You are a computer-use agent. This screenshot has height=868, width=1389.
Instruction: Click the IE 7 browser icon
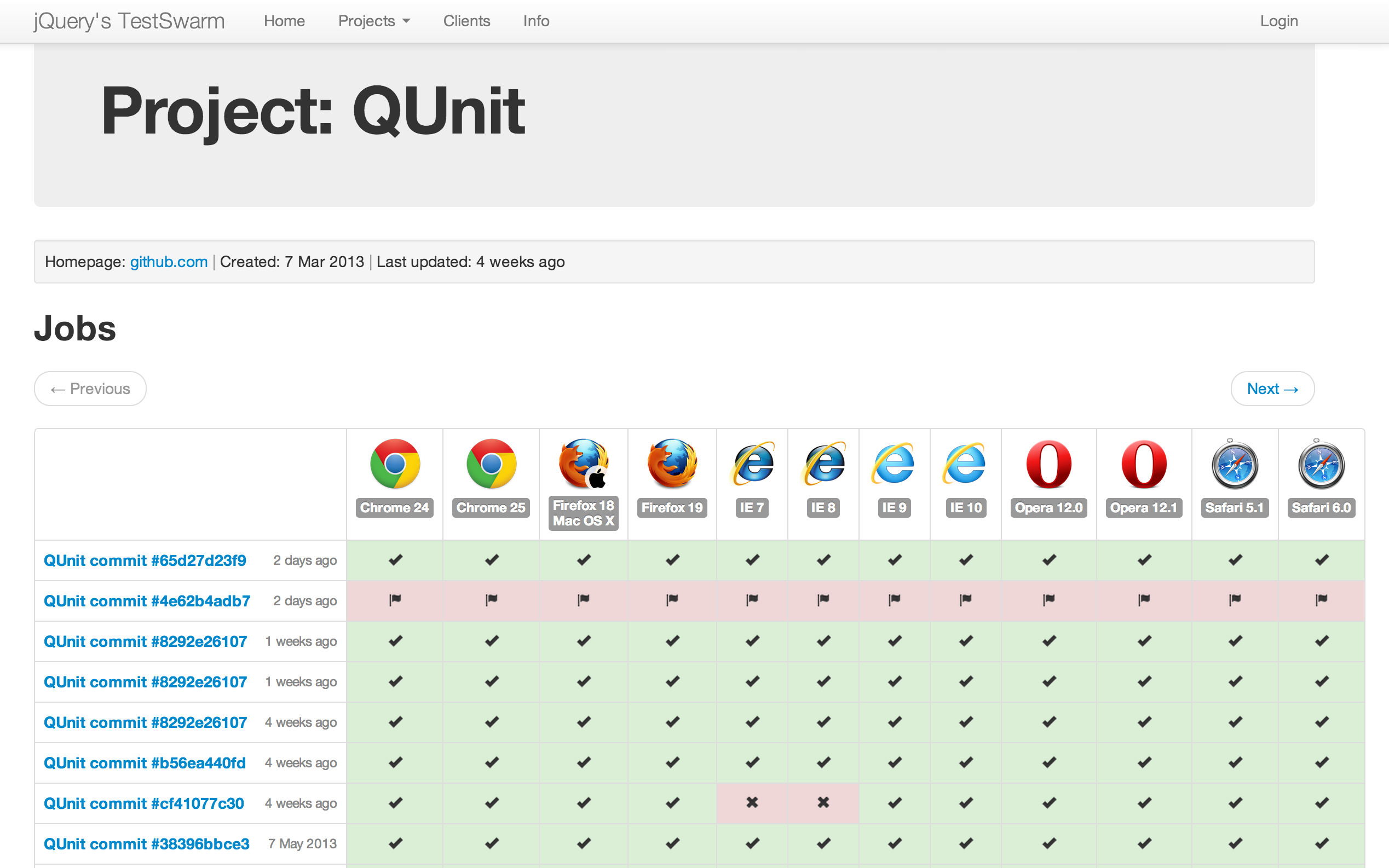pos(752,464)
